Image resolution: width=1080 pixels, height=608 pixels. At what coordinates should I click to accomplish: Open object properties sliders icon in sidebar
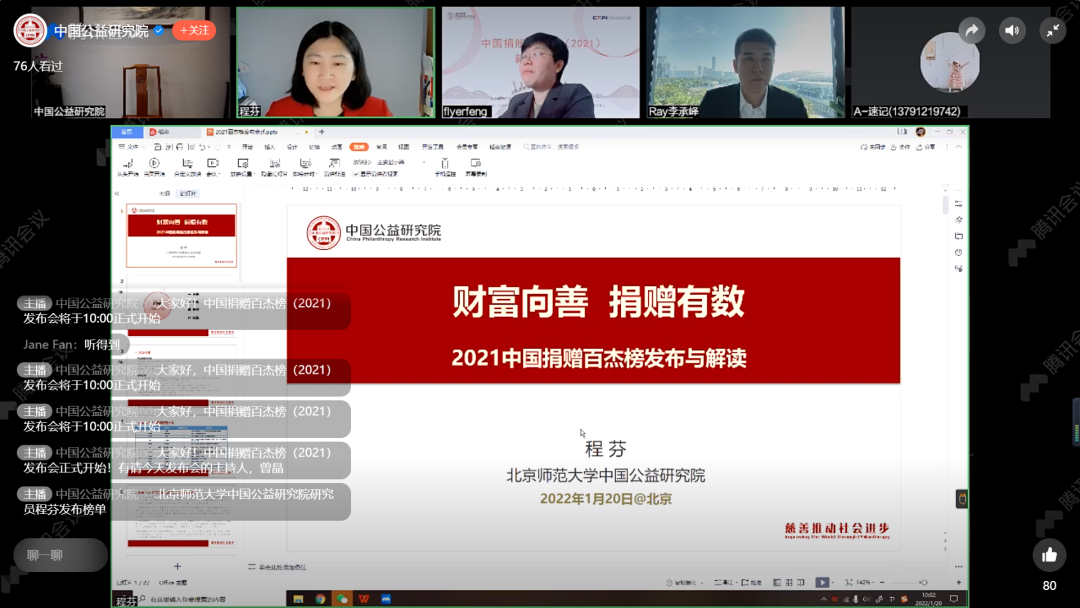[x=958, y=204]
